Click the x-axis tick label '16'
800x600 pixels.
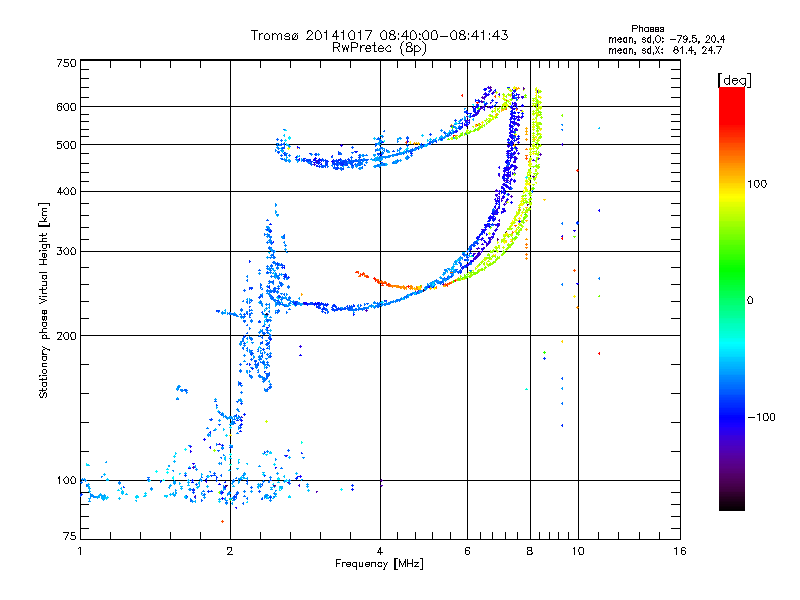(x=680, y=551)
